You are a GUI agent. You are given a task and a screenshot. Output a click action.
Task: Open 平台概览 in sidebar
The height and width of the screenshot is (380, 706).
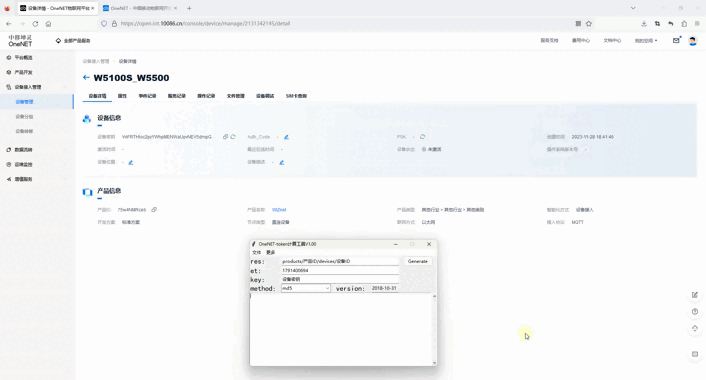click(23, 58)
